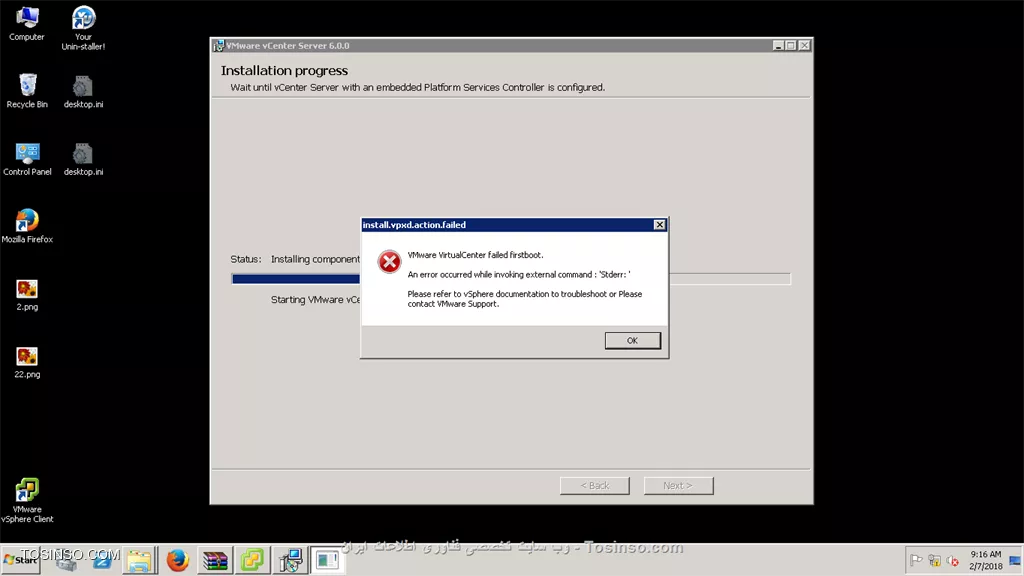This screenshot has width=1024, height=576.
Task: Open the Start menu
Action: [21, 560]
